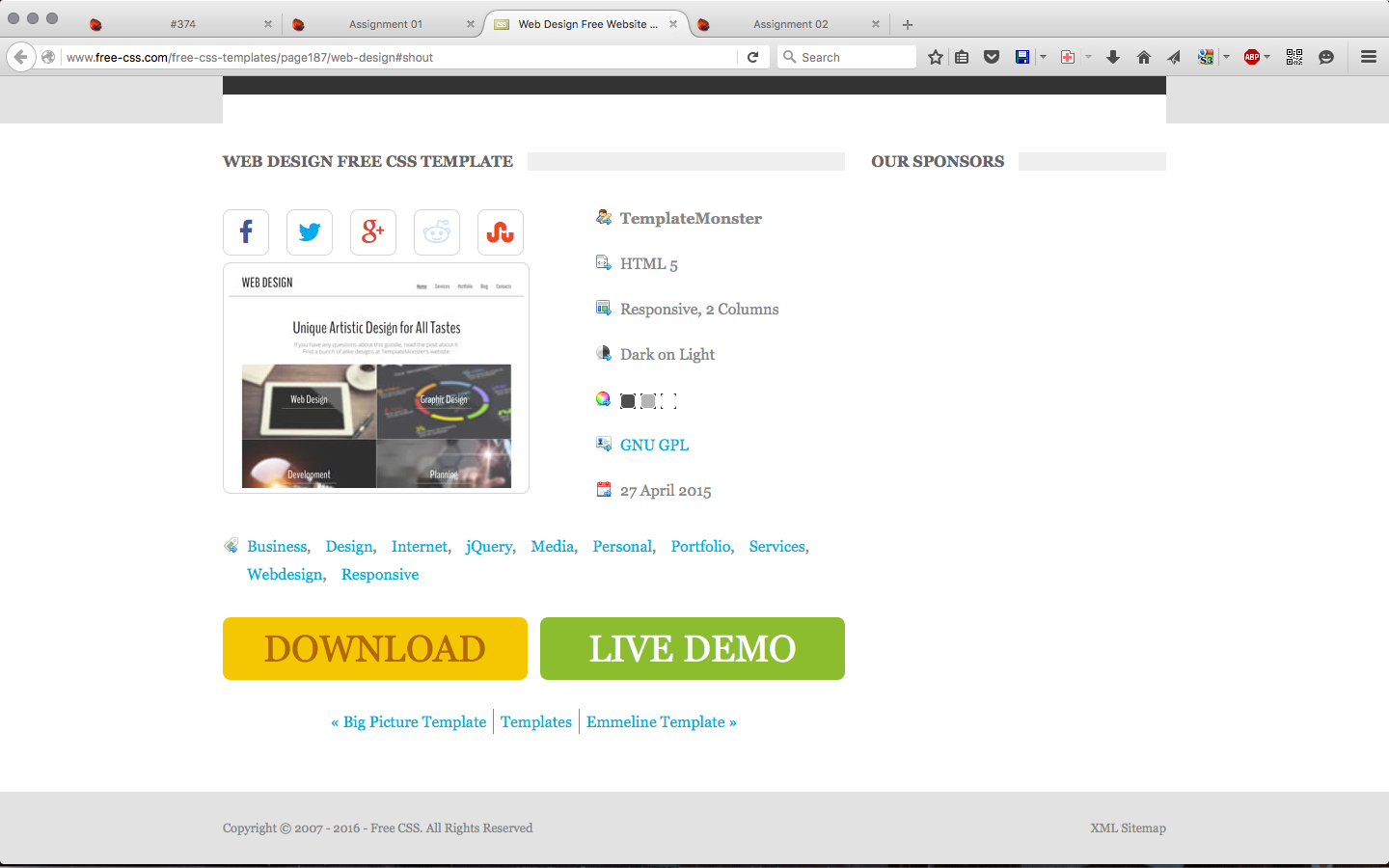
Task: Share template on Facebook
Action: [x=246, y=232]
